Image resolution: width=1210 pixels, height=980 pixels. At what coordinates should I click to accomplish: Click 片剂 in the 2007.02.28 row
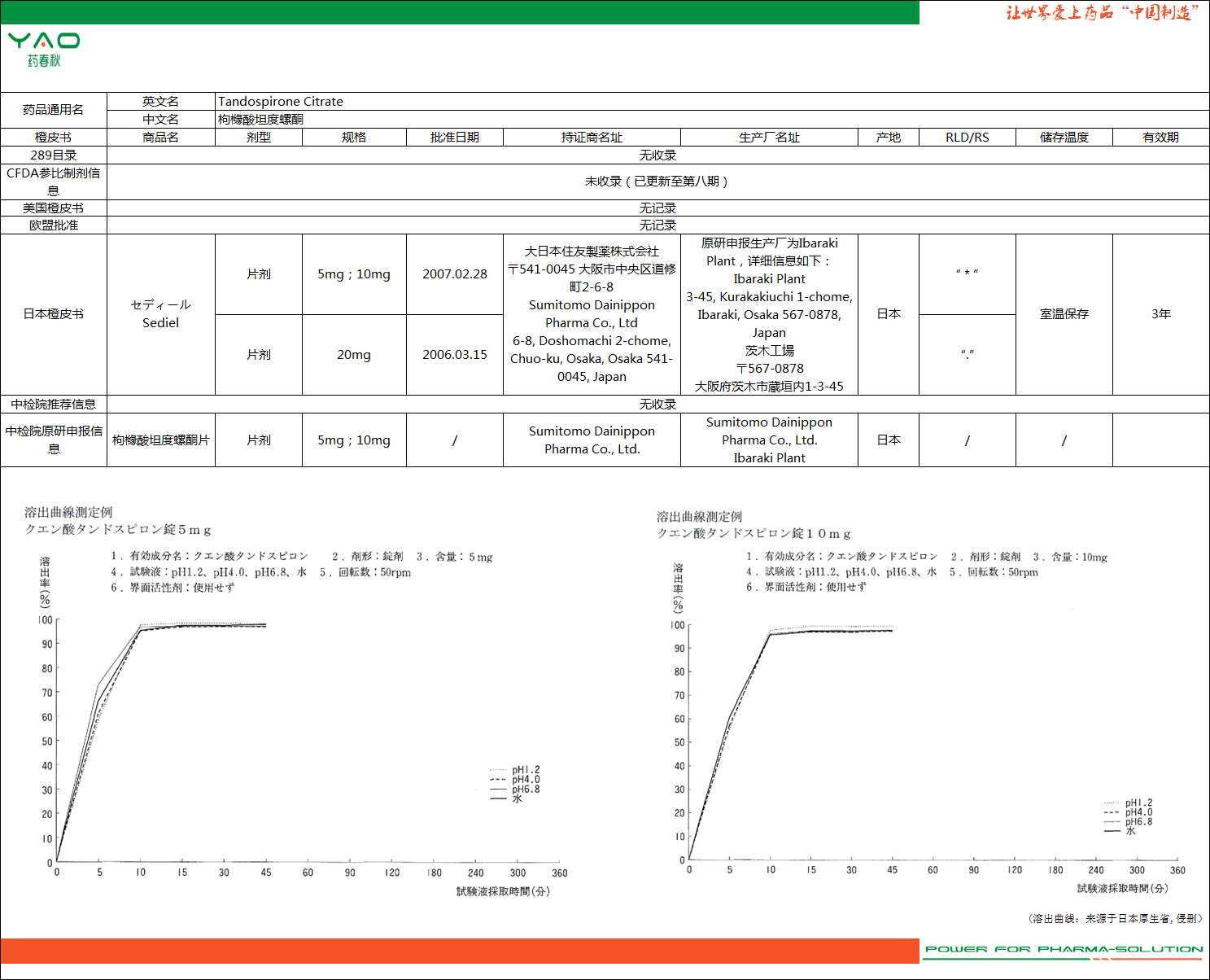tap(259, 274)
